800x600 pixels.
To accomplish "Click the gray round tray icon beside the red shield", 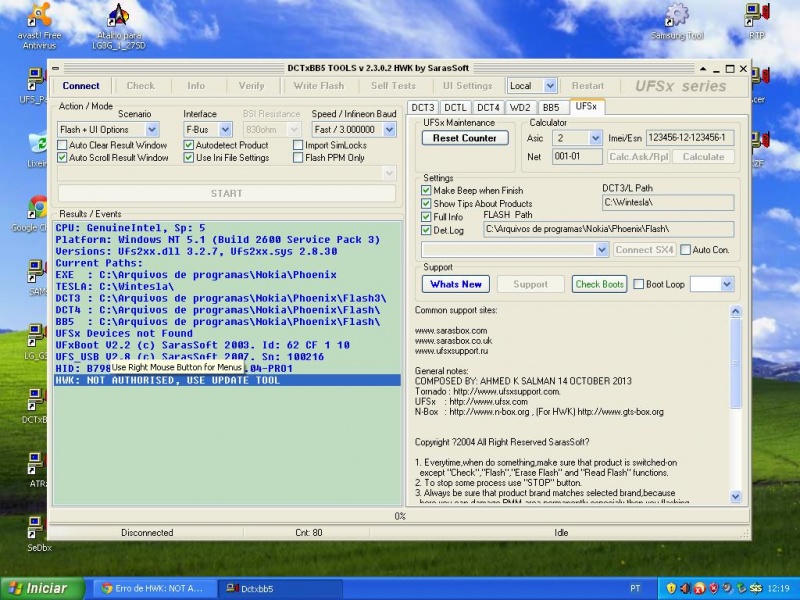I will [x=727, y=588].
